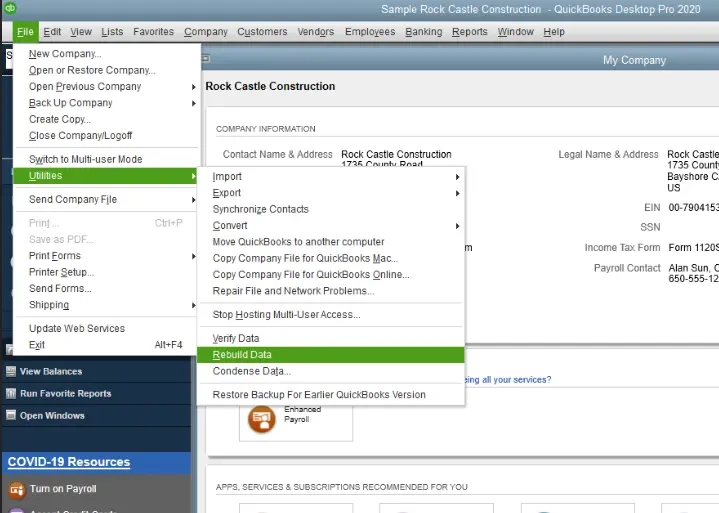Open the Favorites menu
The width and height of the screenshot is (719, 513).
(x=154, y=32)
